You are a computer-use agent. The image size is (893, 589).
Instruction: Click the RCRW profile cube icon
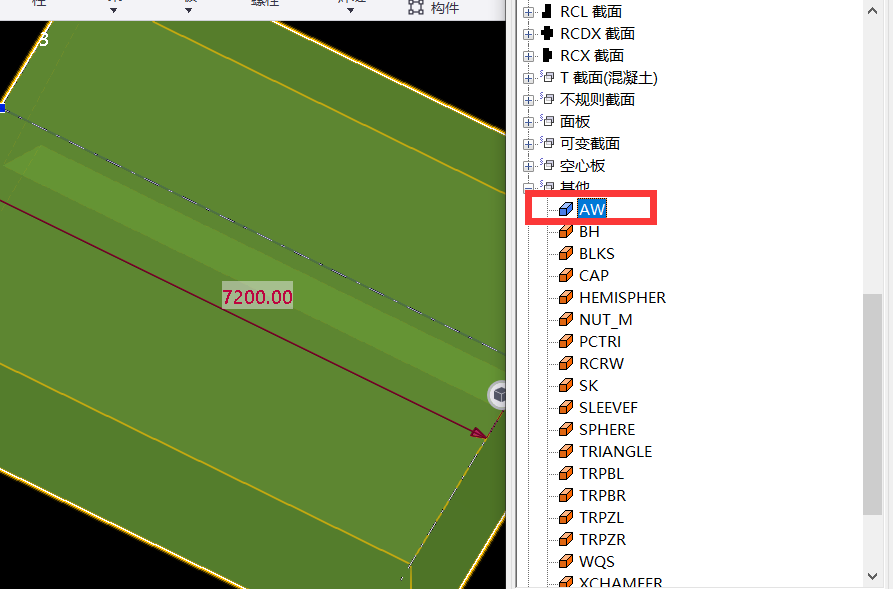tap(566, 363)
